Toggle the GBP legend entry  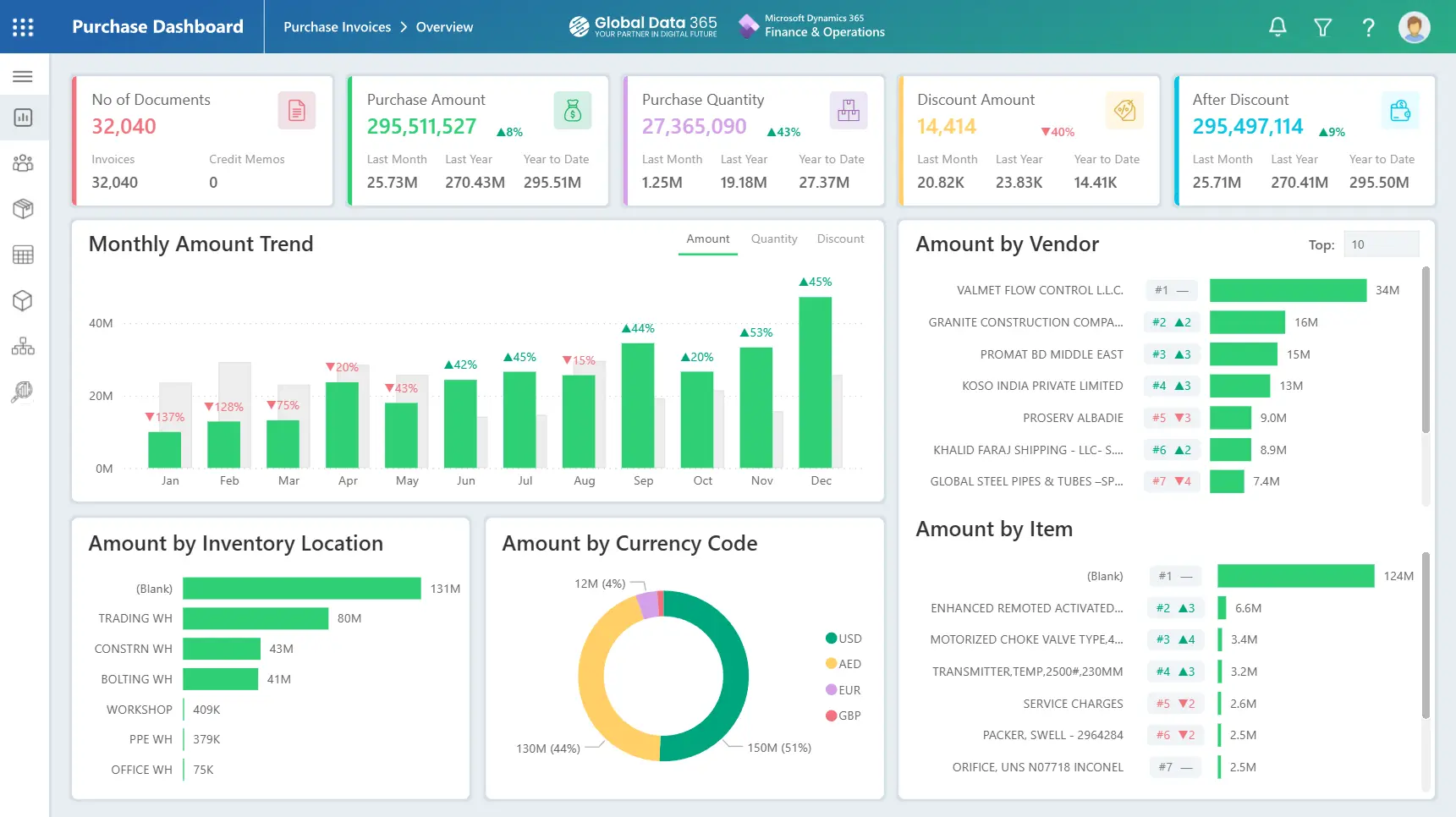pyautogui.click(x=843, y=716)
